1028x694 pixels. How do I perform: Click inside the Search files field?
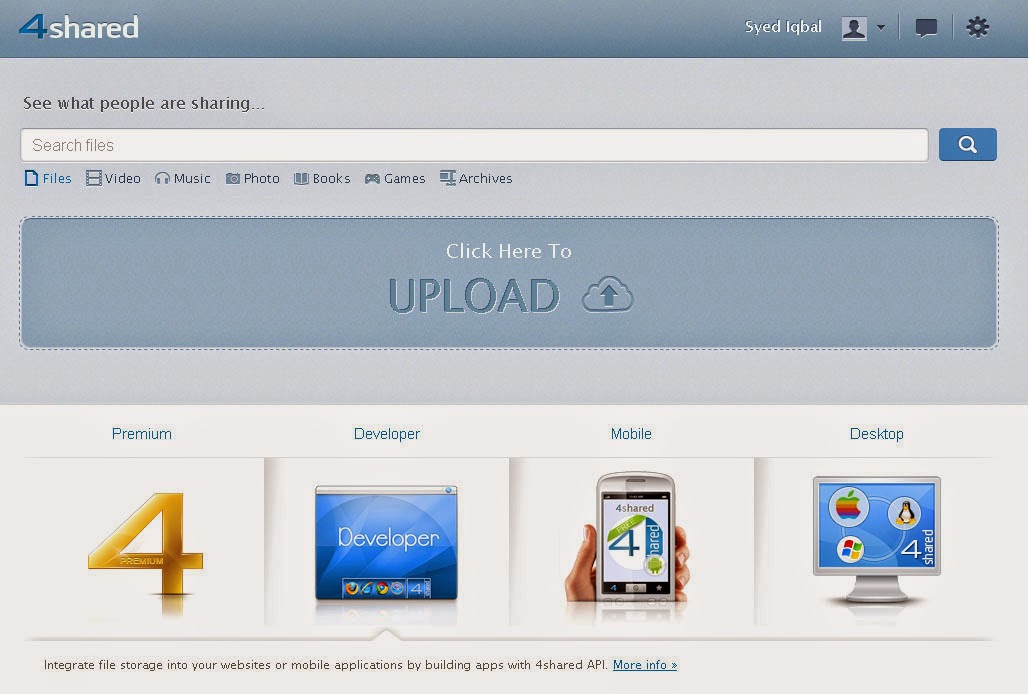tap(474, 145)
